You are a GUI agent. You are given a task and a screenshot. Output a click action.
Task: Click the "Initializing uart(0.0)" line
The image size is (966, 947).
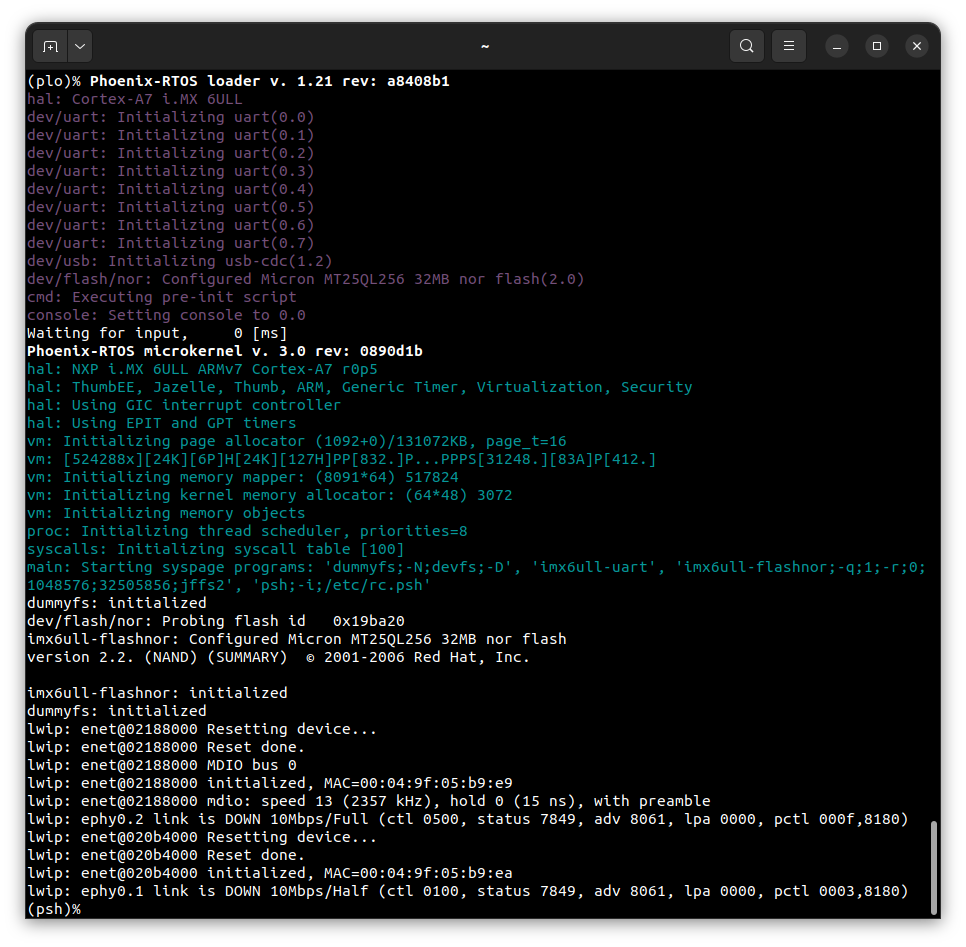pos(171,117)
